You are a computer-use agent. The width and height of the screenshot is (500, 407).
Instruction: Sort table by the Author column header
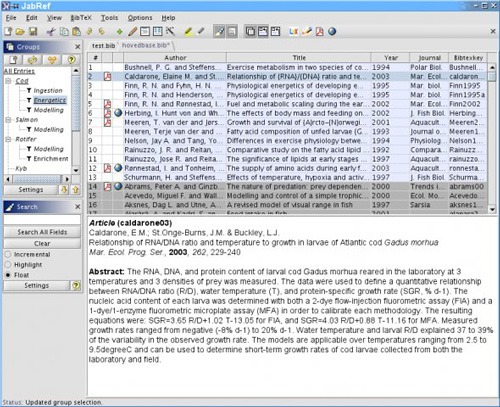tap(175, 57)
